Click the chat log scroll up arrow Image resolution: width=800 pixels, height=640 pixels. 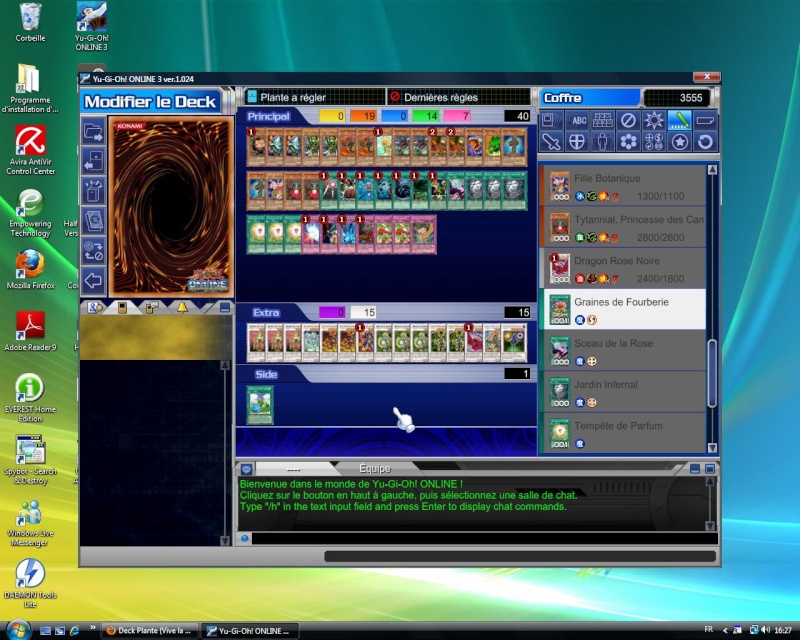[x=710, y=481]
